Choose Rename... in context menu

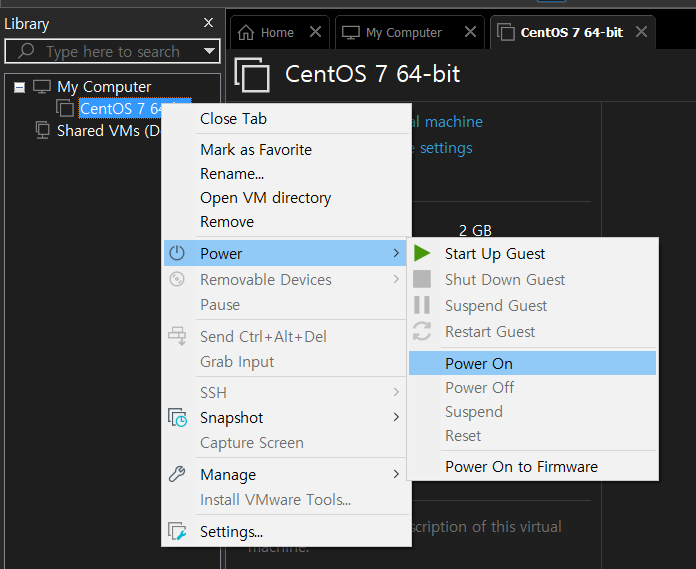point(286,174)
